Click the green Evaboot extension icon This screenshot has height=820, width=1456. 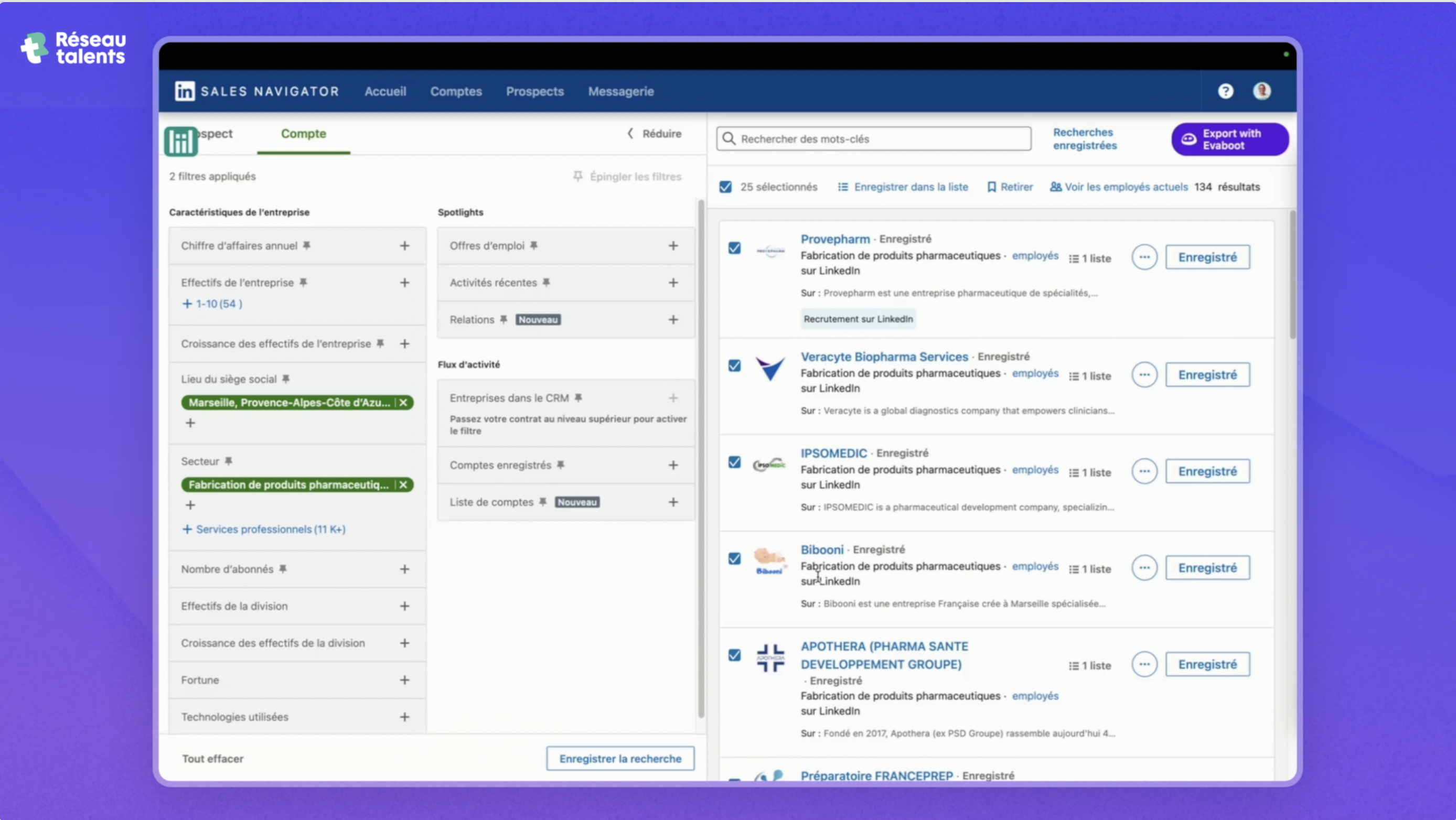(x=181, y=141)
